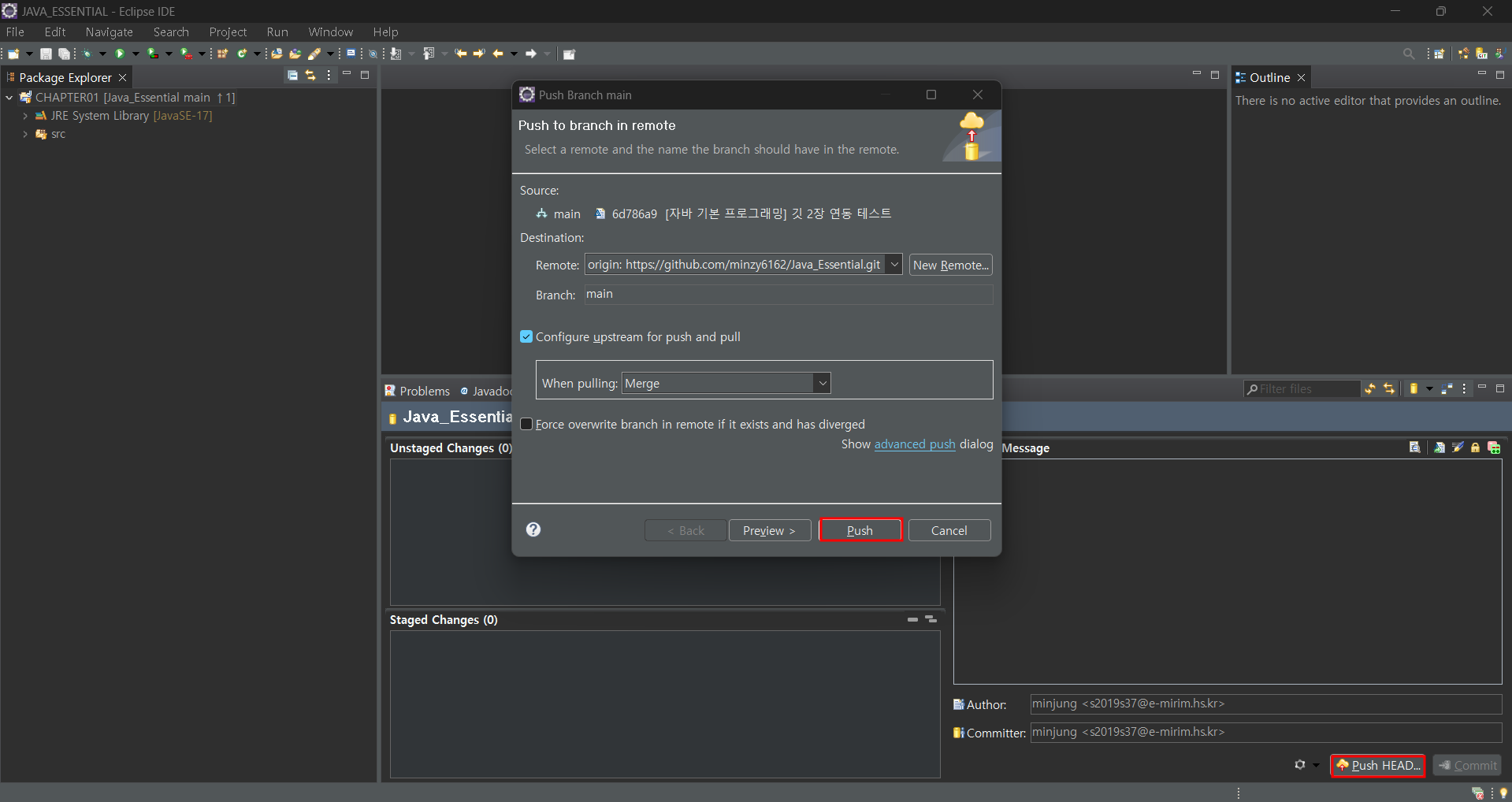Click the Sign commit lock icon
Image resolution: width=1512 pixels, height=802 pixels.
(1476, 448)
